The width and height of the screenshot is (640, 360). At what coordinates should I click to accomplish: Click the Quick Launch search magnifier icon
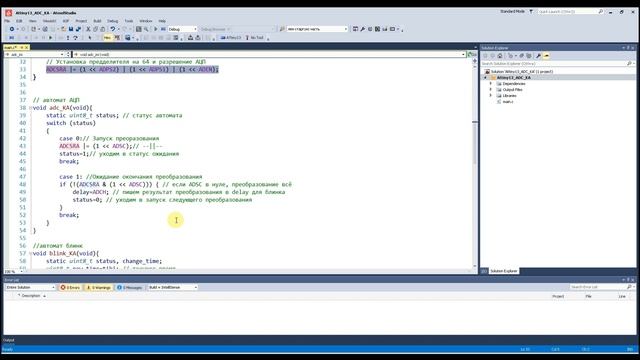point(600,12)
